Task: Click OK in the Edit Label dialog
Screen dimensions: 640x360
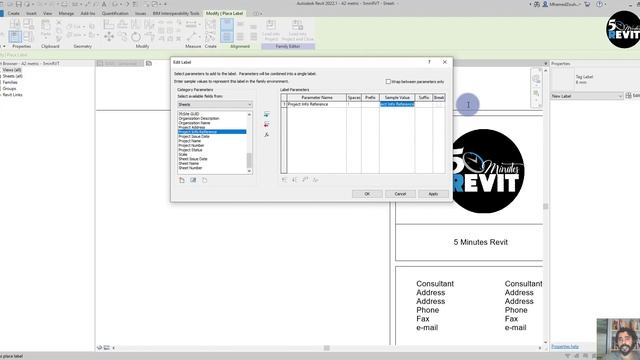Action: [367, 194]
